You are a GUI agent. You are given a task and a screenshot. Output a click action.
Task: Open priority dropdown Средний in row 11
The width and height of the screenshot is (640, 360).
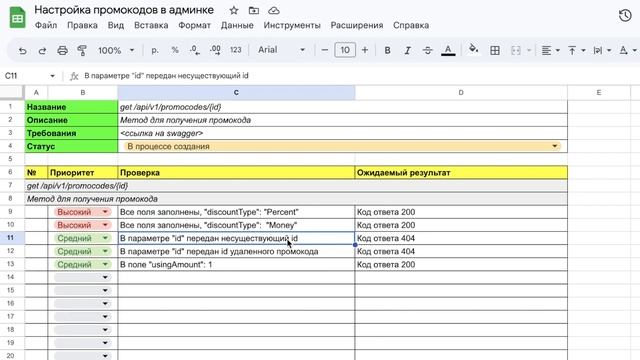point(82,238)
